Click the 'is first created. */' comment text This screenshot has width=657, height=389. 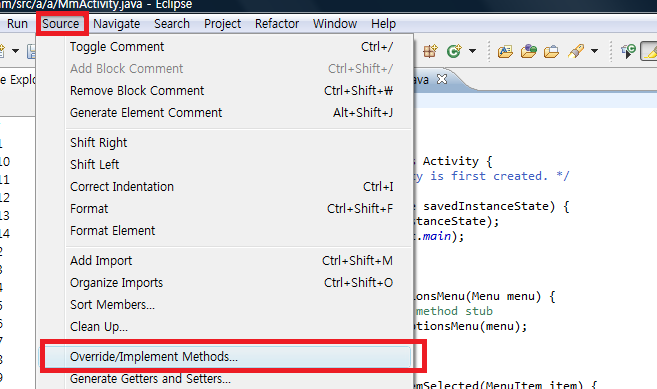pos(499,176)
